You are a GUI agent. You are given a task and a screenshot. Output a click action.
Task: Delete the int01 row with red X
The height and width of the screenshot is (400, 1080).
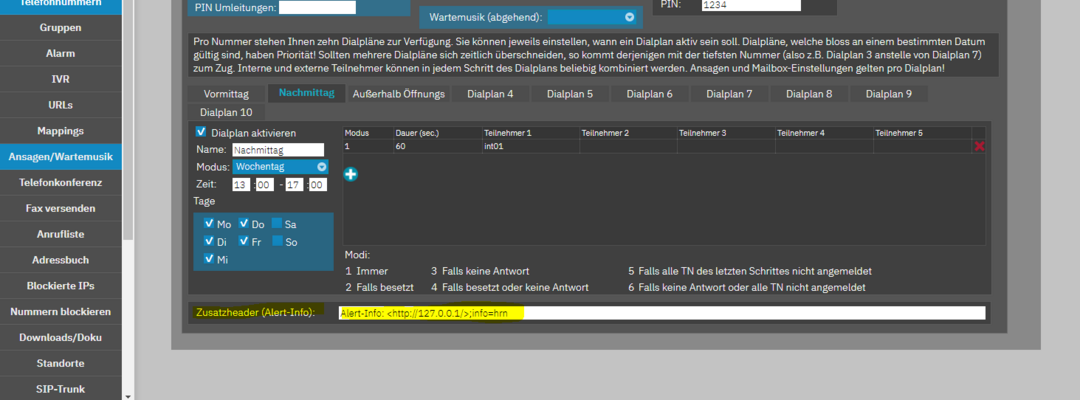coord(979,146)
